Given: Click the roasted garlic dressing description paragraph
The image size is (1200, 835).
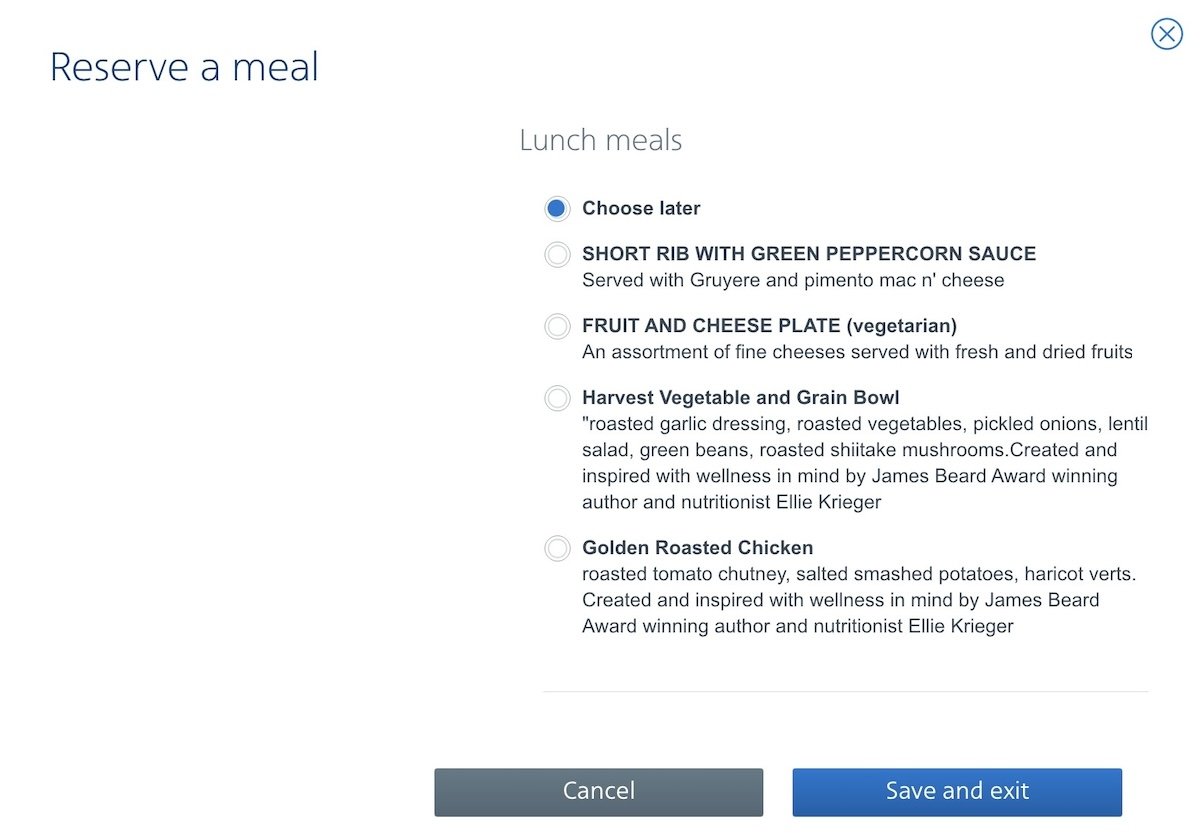Looking at the screenshot, I should (865, 463).
